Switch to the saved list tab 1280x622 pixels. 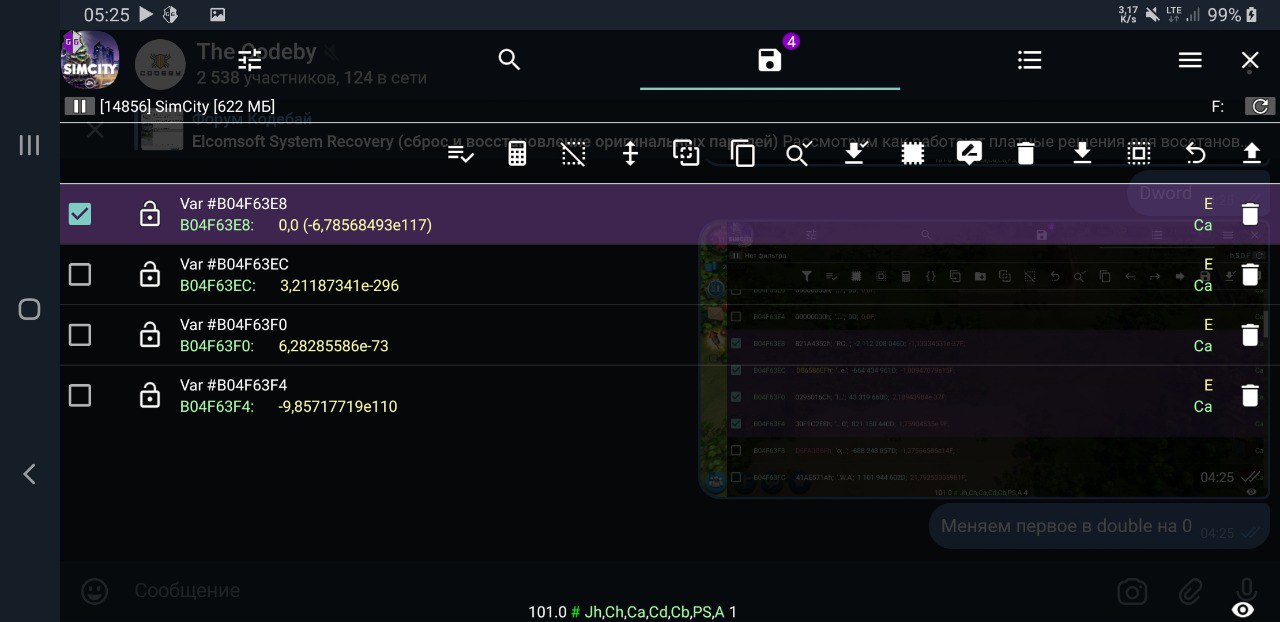(x=770, y=60)
